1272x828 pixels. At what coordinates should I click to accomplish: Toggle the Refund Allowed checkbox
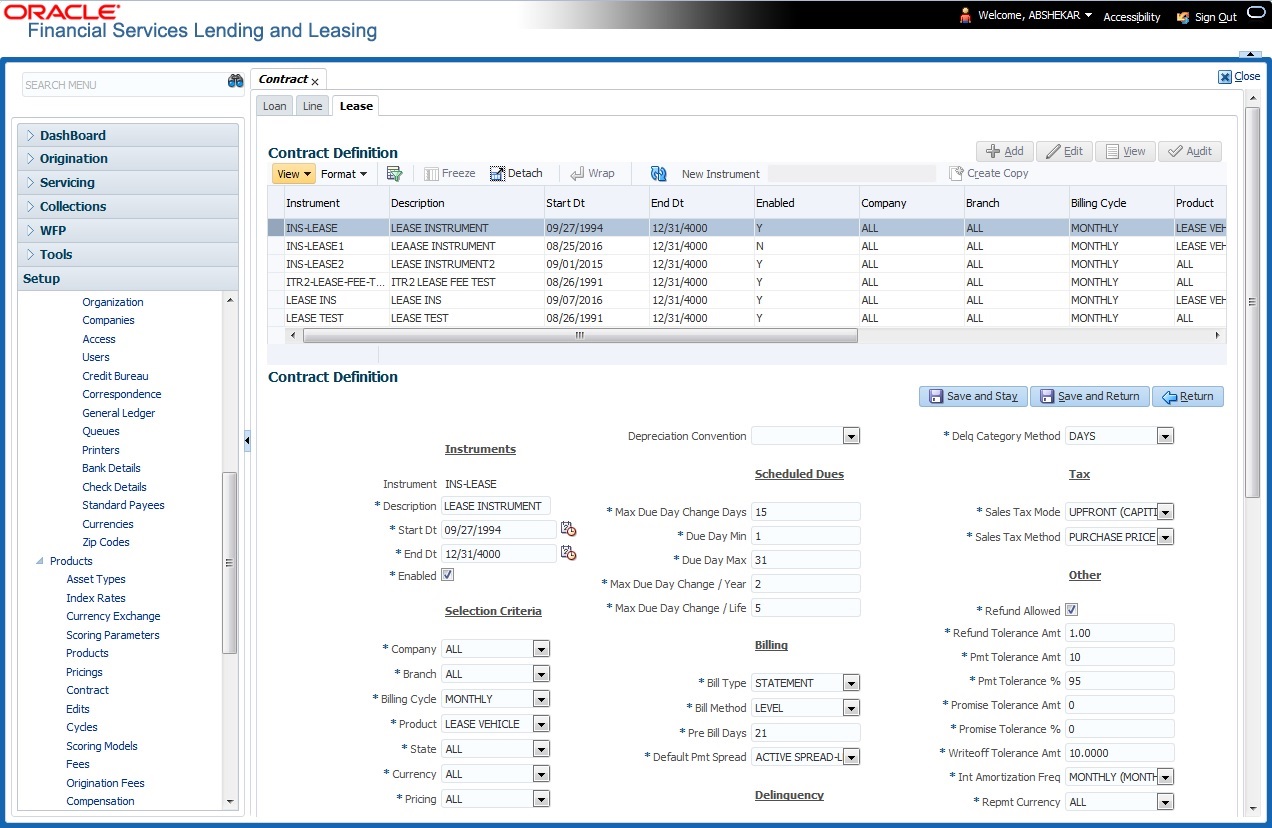pyautogui.click(x=1071, y=610)
